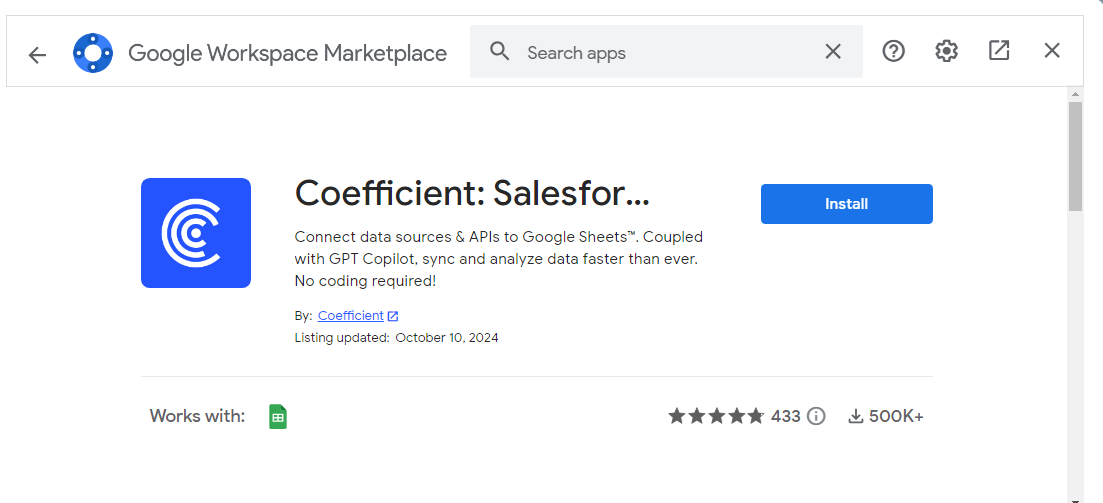Click the Google Workspace Marketplace logo

click(x=93, y=53)
